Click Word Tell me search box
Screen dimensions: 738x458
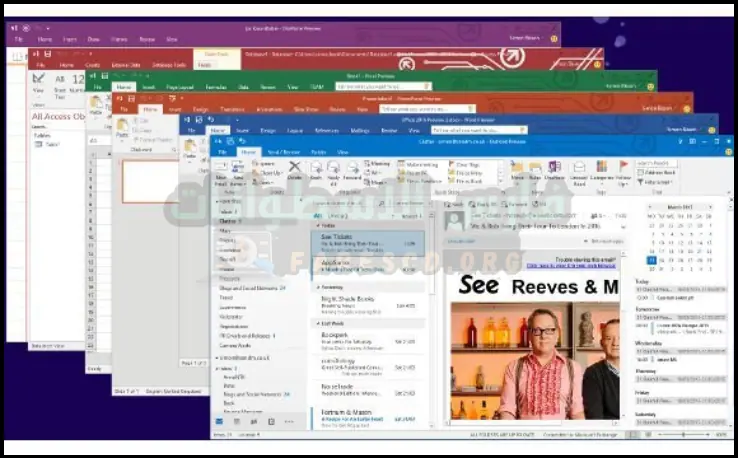[479, 130]
